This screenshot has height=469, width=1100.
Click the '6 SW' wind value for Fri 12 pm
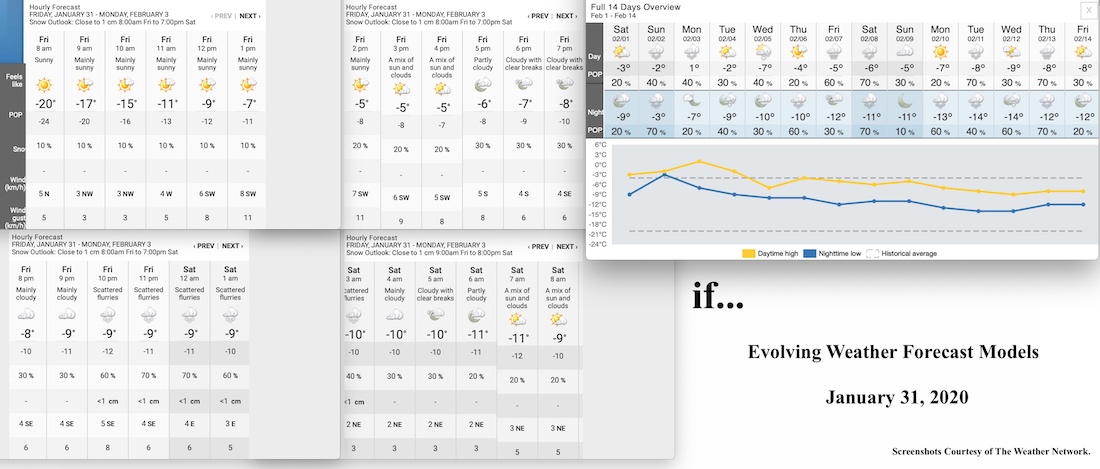[x=207, y=193]
